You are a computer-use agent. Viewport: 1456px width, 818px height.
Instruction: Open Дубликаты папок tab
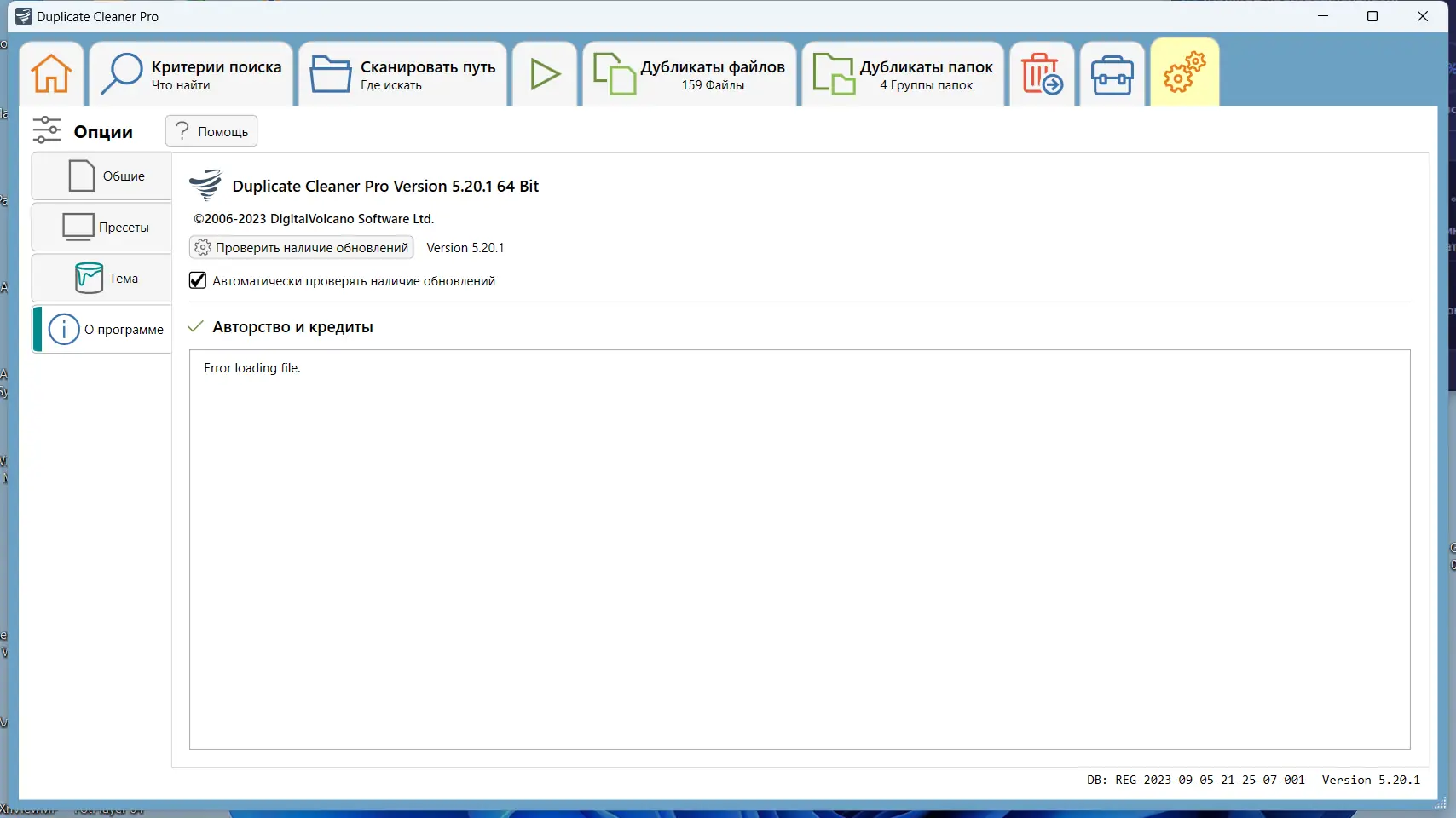[x=903, y=73]
